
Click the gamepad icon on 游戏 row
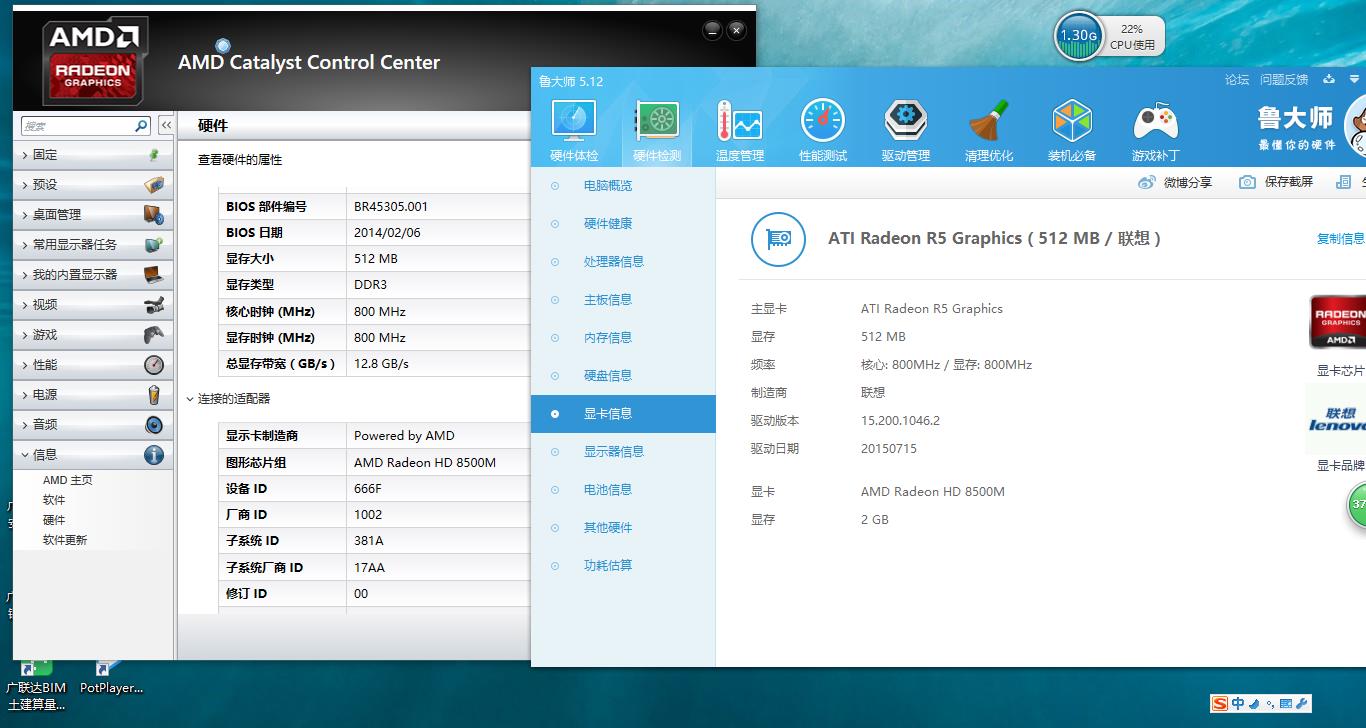click(x=153, y=335)
